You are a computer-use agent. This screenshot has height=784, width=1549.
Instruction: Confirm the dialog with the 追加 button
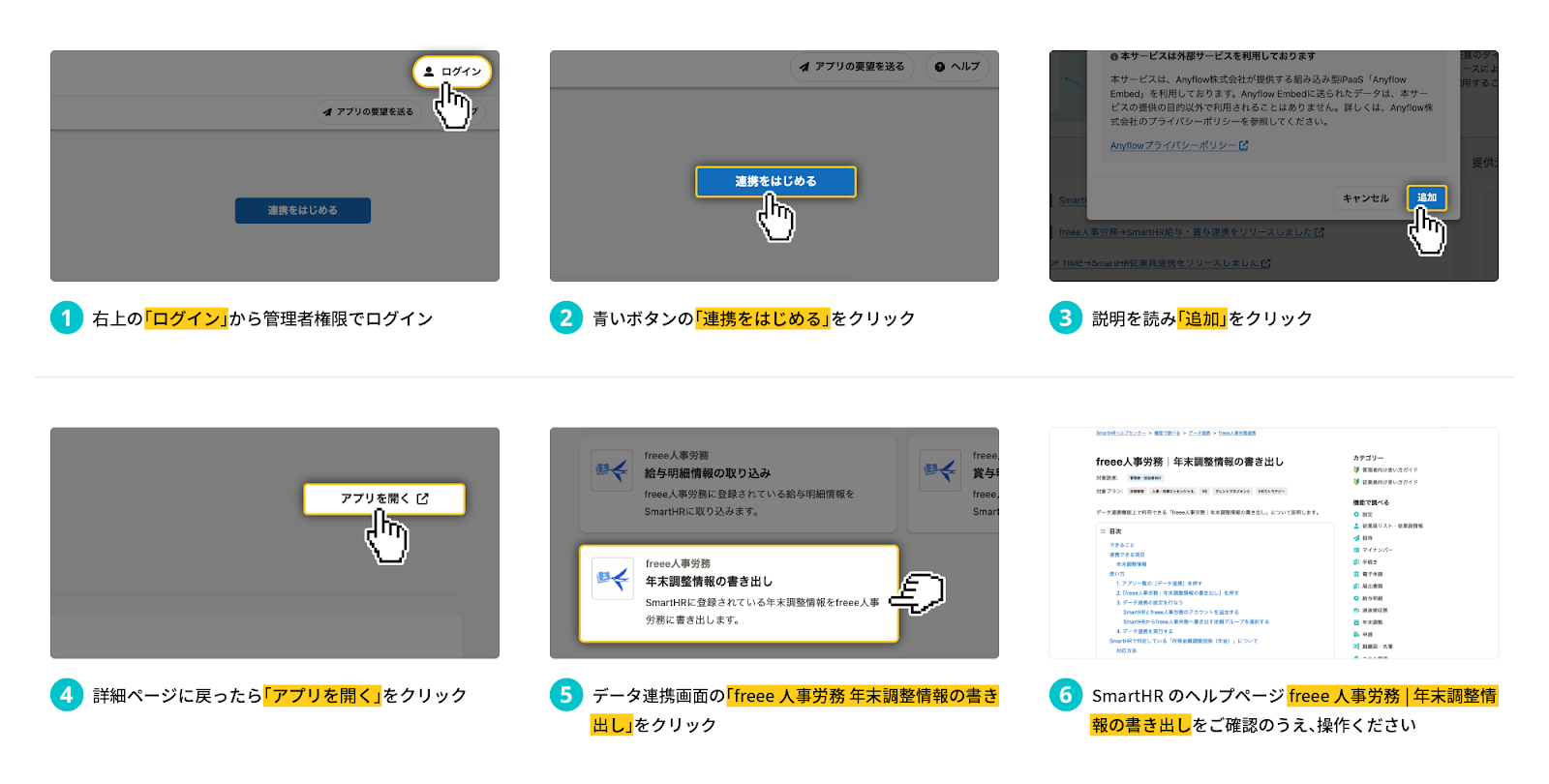(x=1427, y=197)
